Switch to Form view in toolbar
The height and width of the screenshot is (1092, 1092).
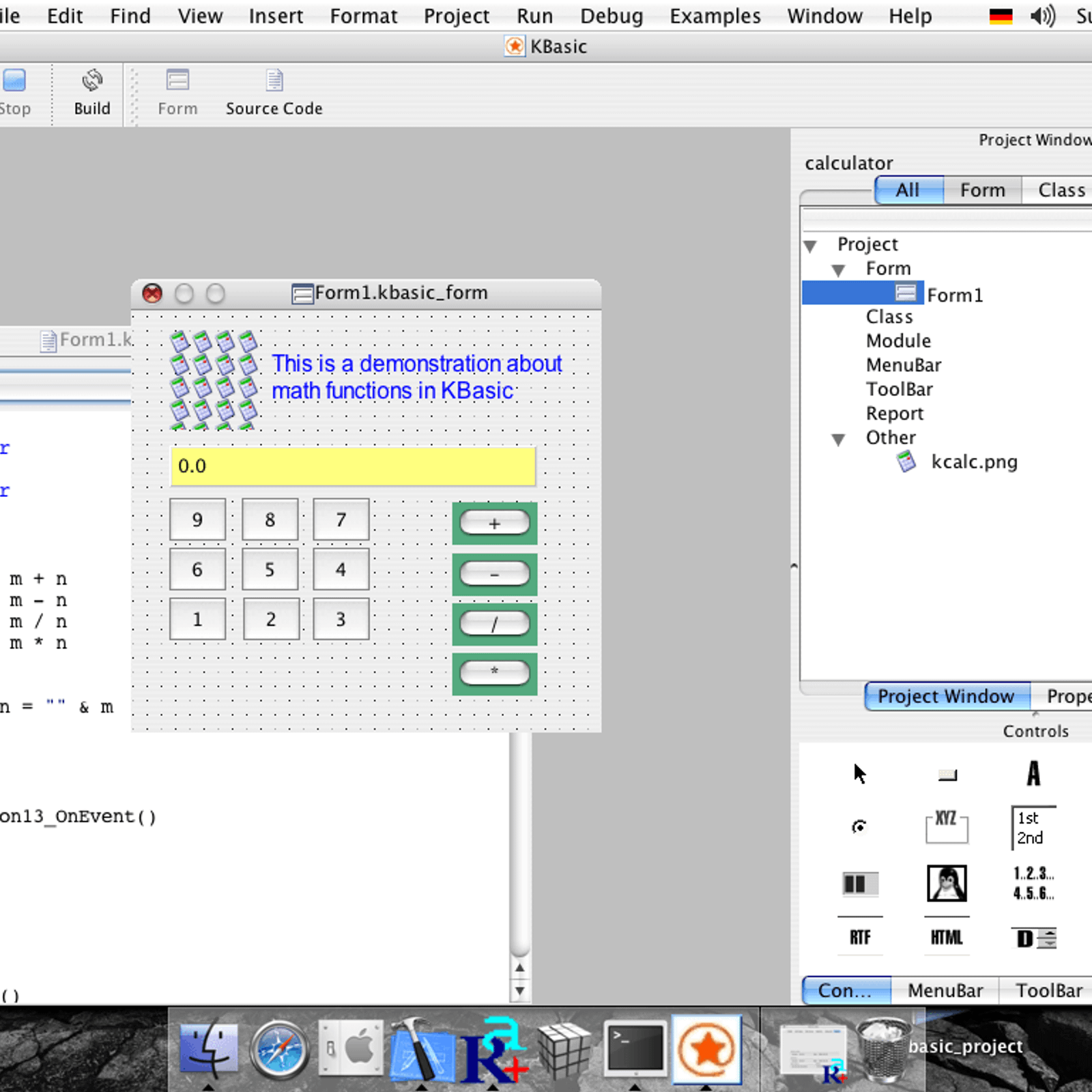click(x=177, y=93)
